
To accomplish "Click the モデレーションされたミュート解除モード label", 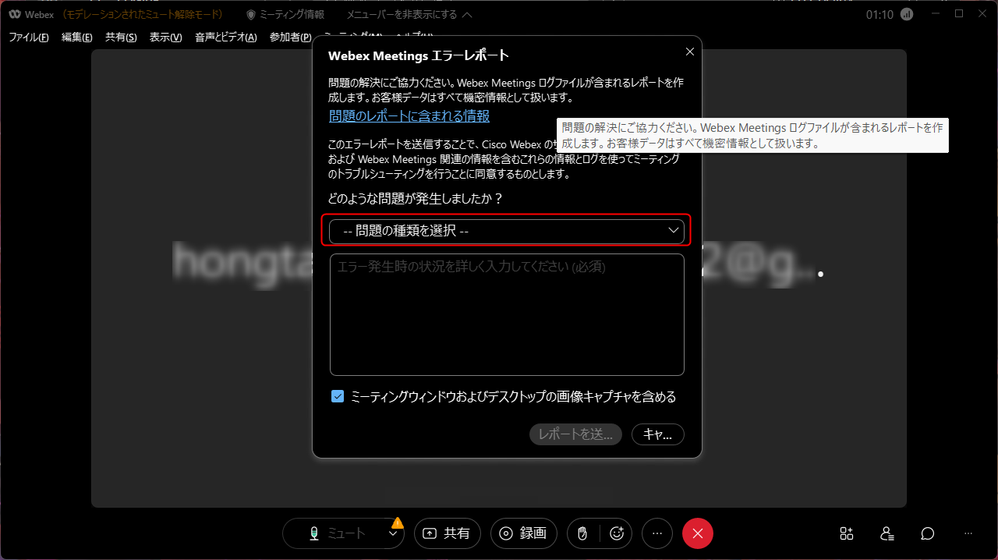I will pyautogui.click(x=143, y=14).
